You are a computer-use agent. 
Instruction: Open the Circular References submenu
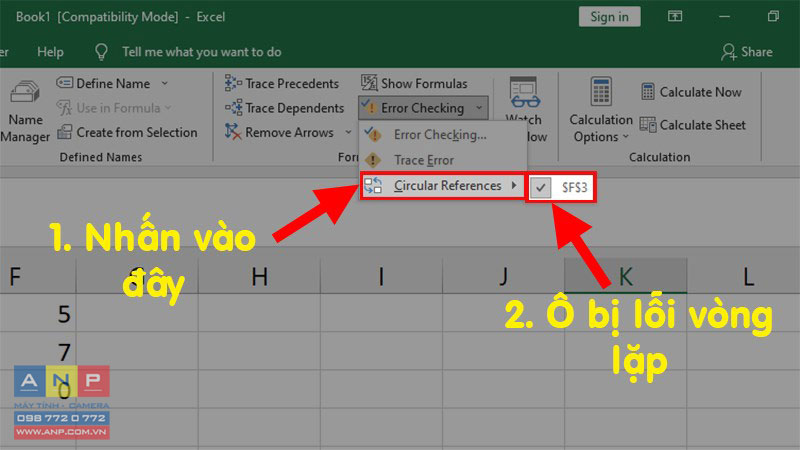tap(442, 186)
